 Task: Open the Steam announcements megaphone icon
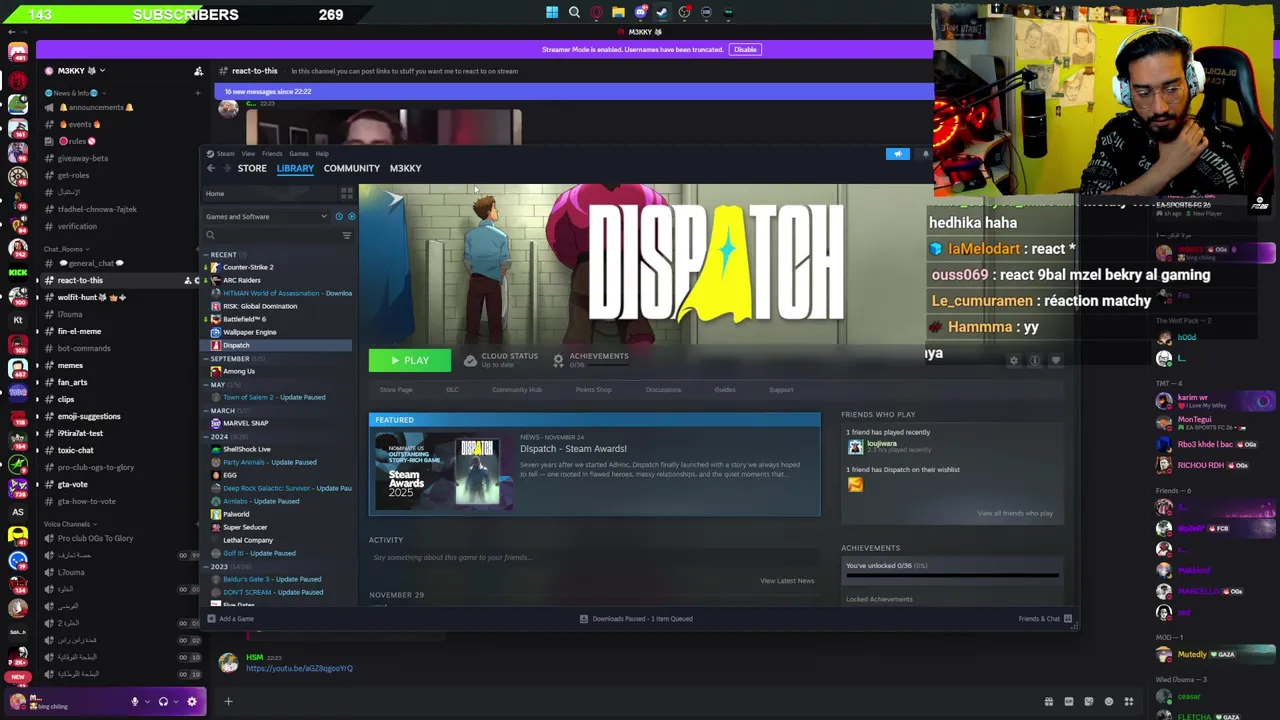898,154
